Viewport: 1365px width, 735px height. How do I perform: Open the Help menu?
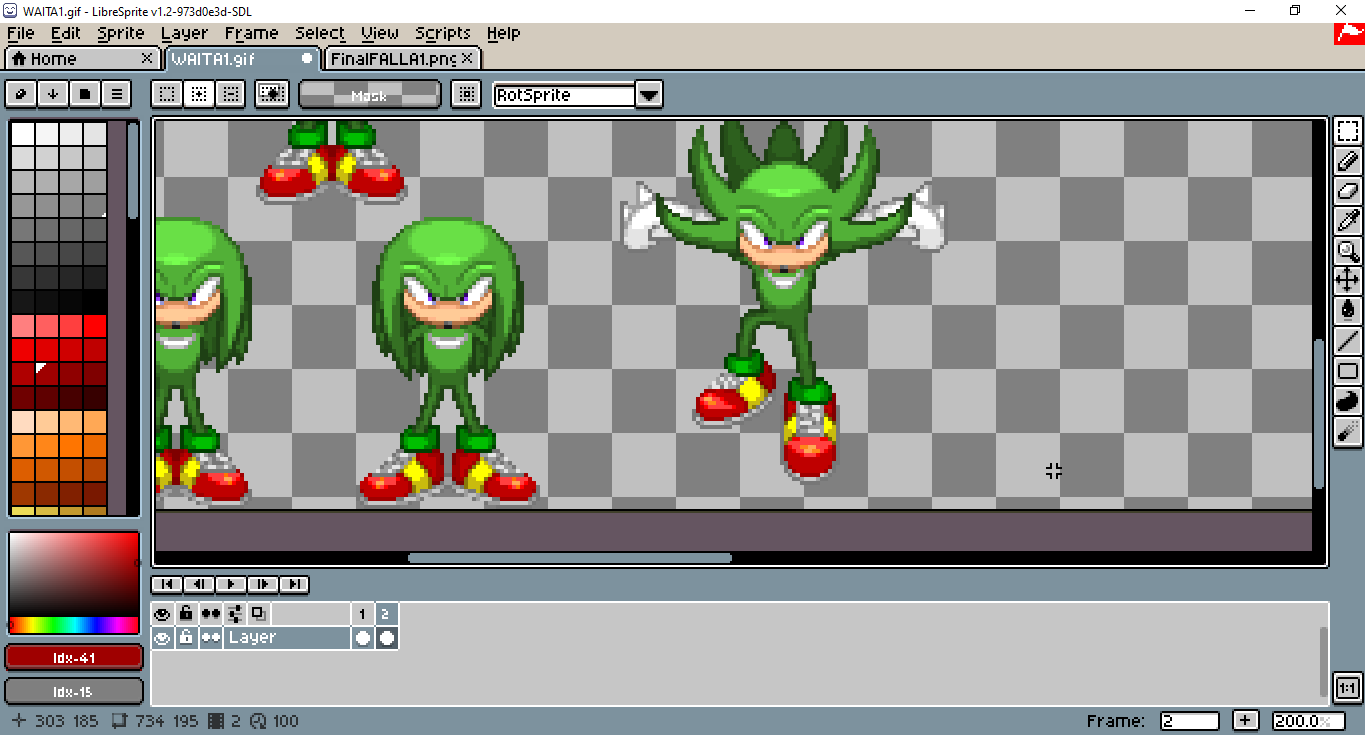point(503,33)
